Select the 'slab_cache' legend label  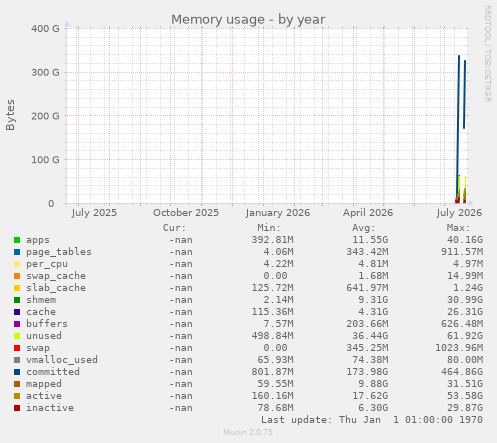point(56,288)
